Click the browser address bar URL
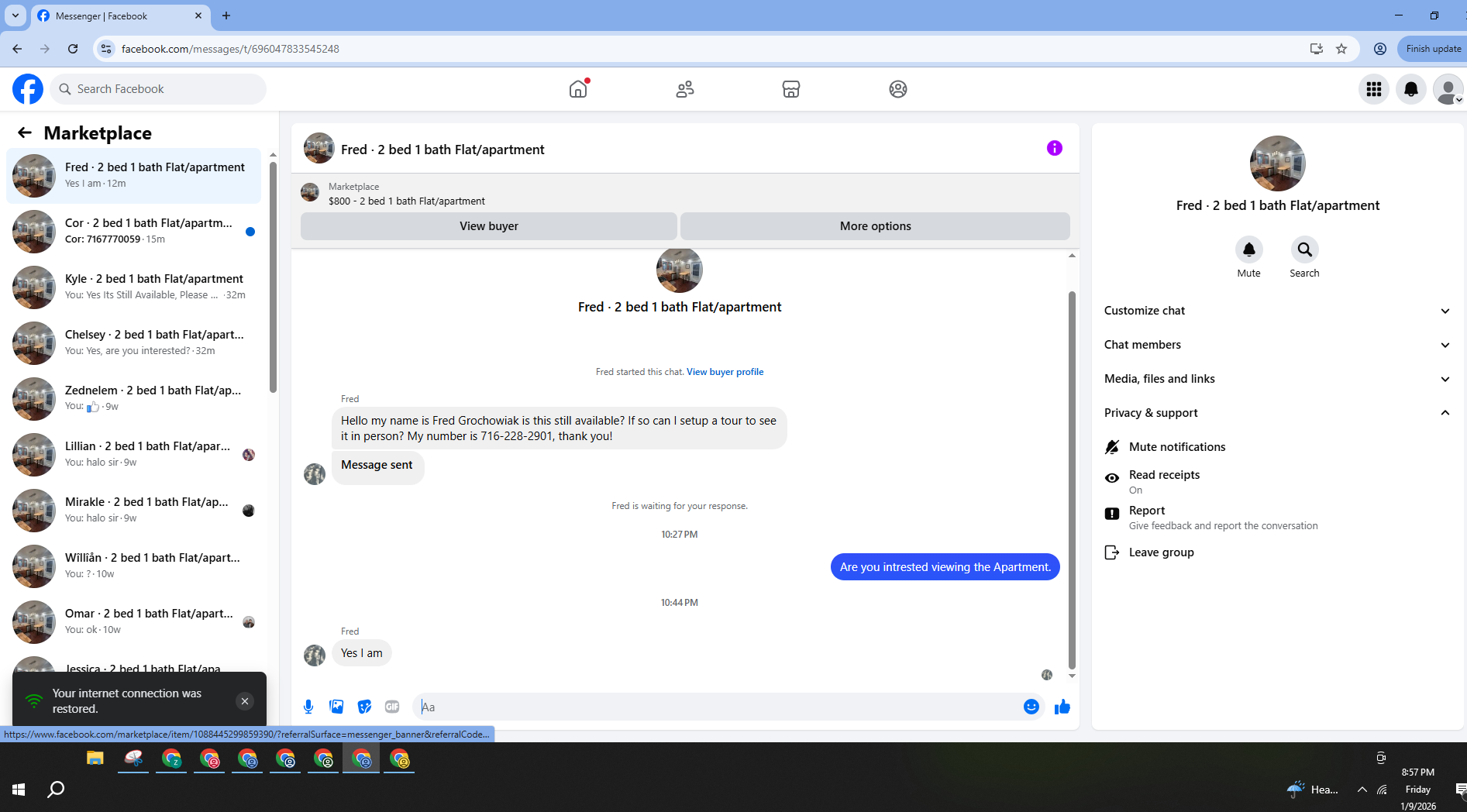The image size is (1467, 812). pyautogui.click(x=230, y=49)
